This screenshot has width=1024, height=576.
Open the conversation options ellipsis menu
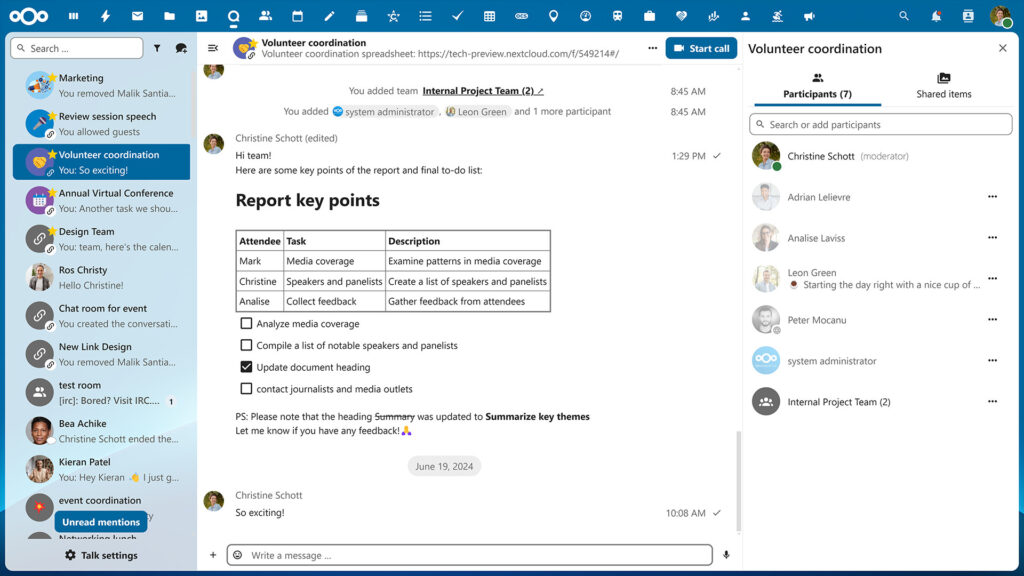[653, 47]
